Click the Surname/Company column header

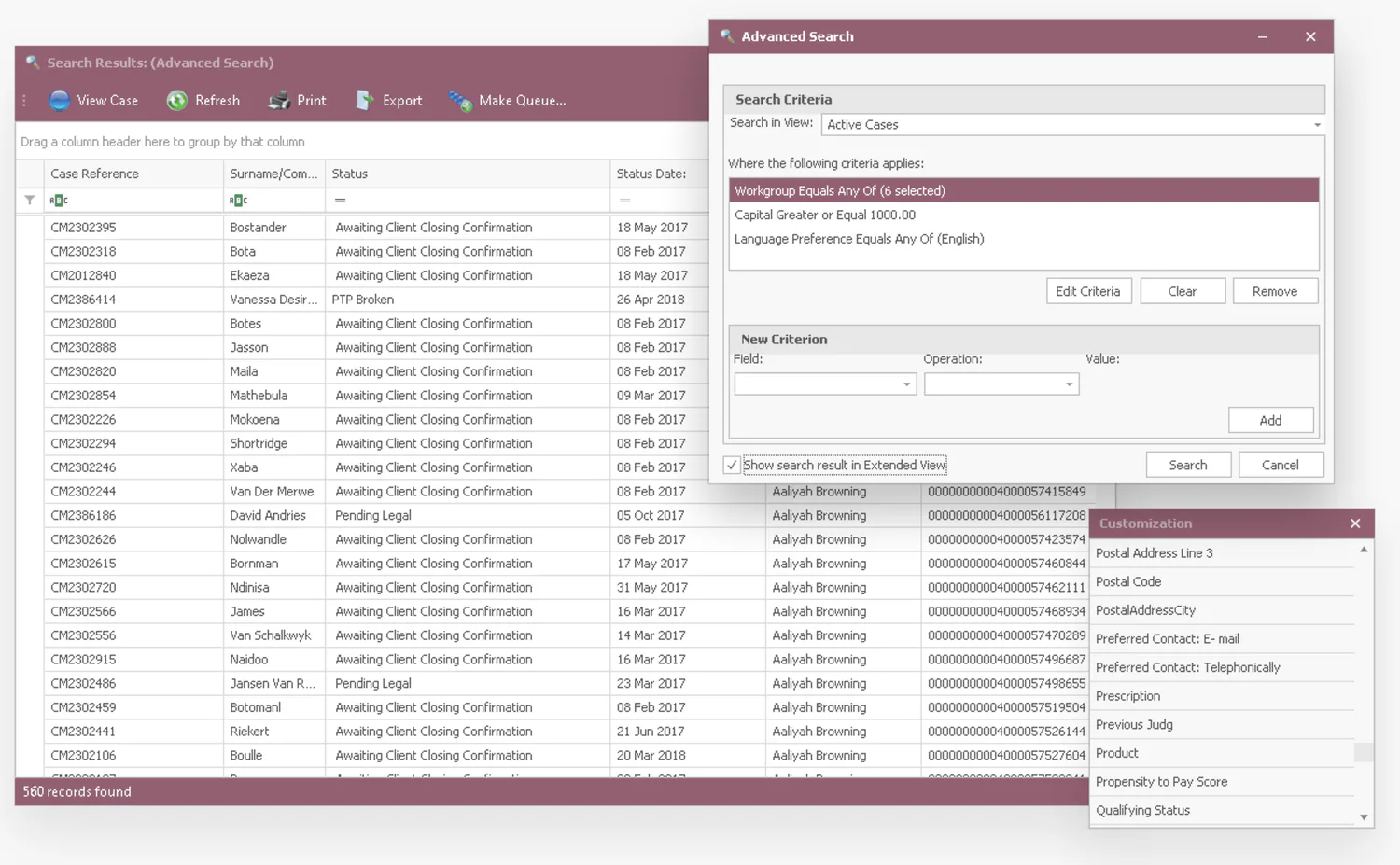click(274, 174)
